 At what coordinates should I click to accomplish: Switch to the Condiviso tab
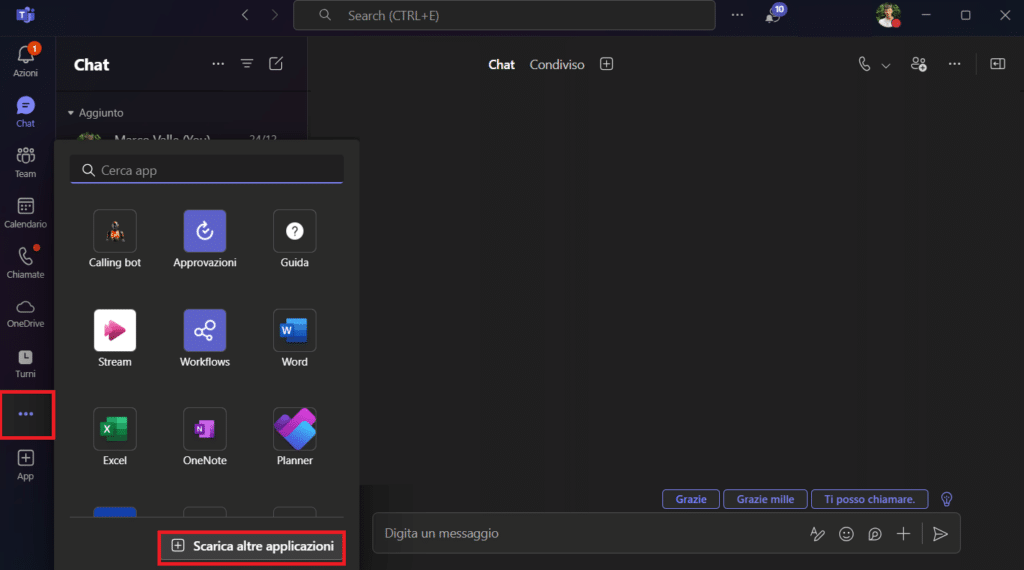[557, 65]
